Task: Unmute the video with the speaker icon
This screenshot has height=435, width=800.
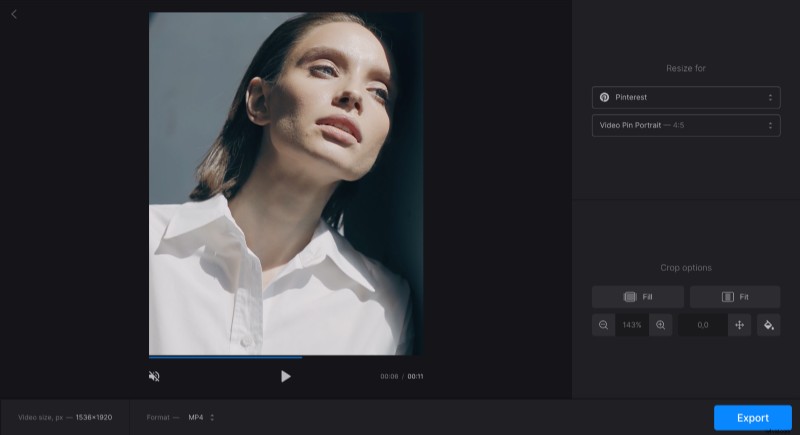Action: pyautogui.click(x=154, y=376)
